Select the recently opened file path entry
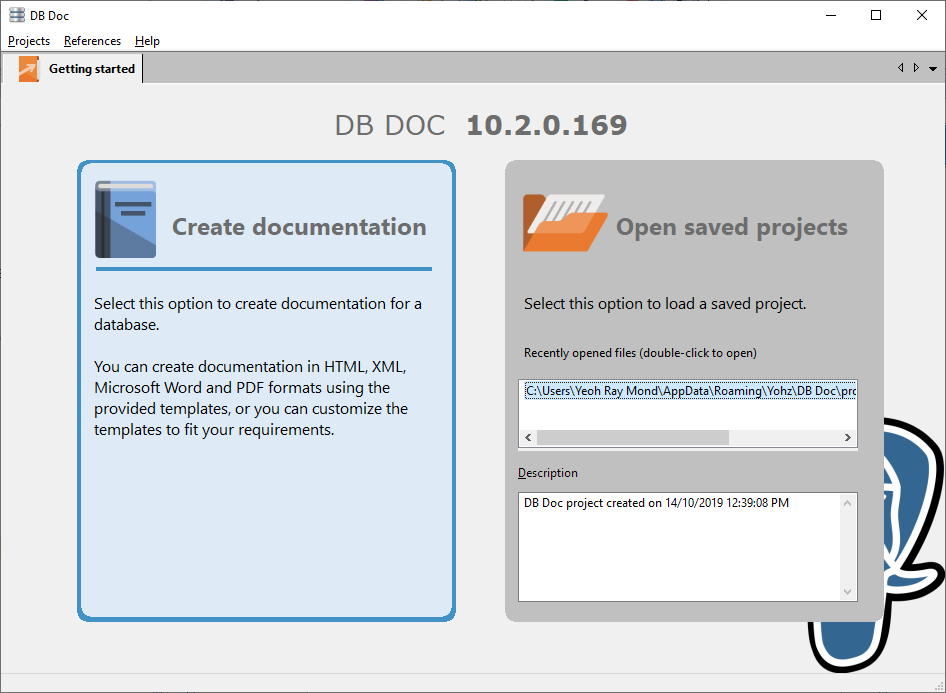 tap(689, 391)
